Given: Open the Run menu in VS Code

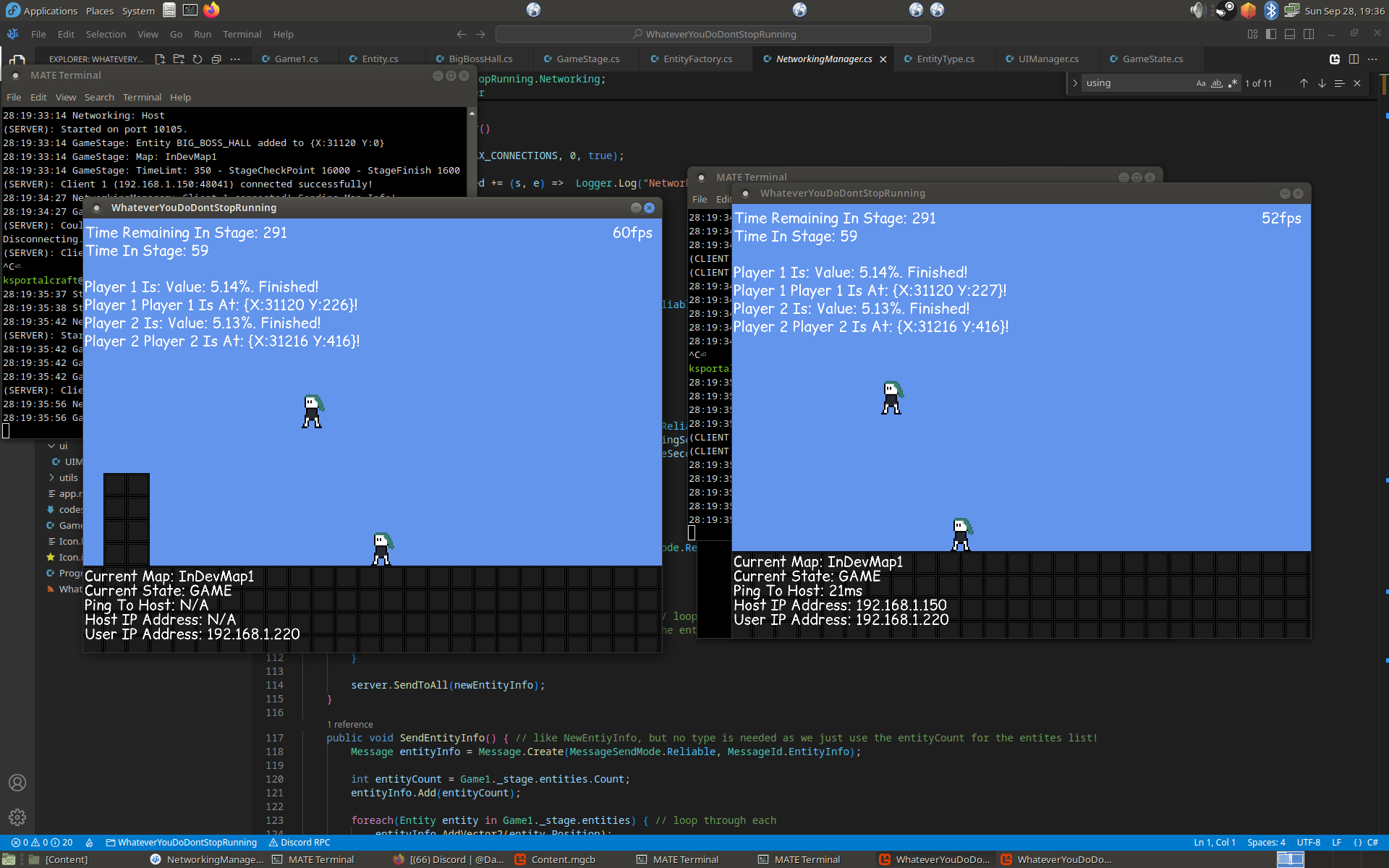Looking at the screenshot, I should [x=203, y=34].
